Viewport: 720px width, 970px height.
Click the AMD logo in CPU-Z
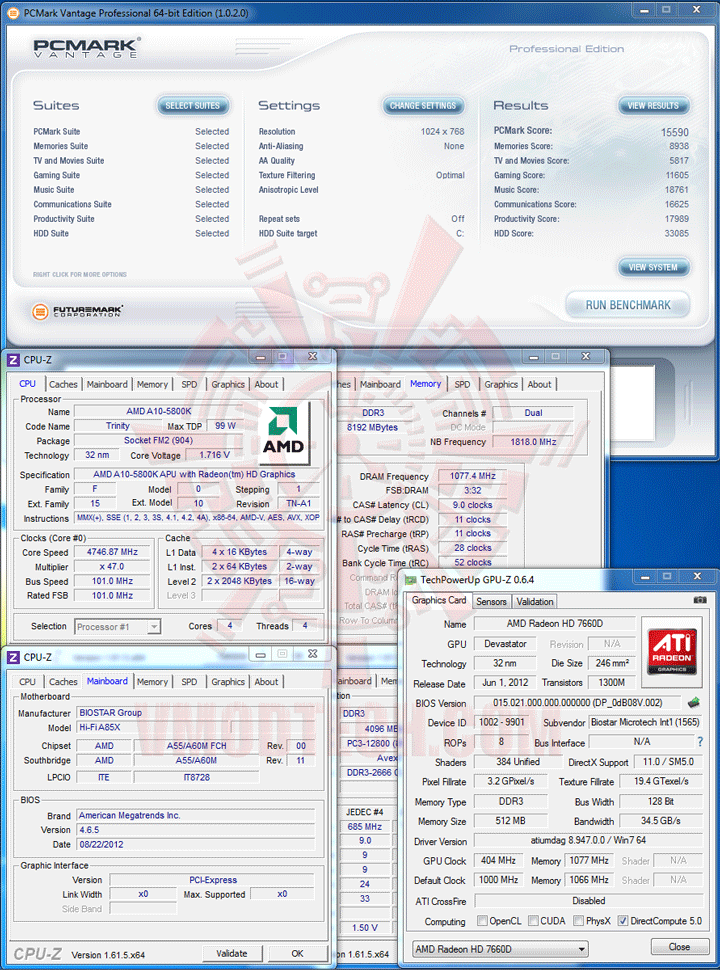tap(283, 432)
